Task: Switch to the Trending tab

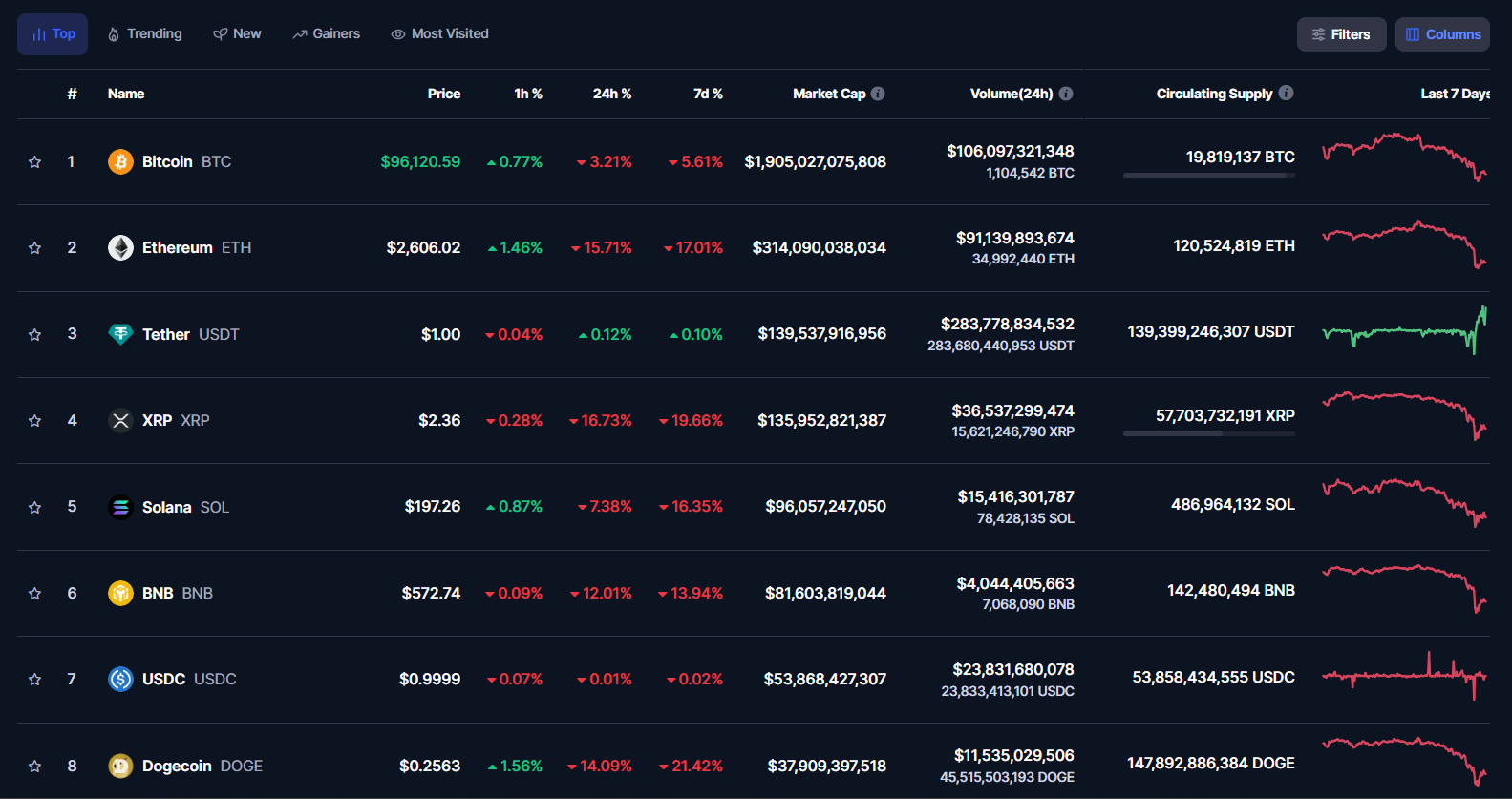Action: (144, 34)
